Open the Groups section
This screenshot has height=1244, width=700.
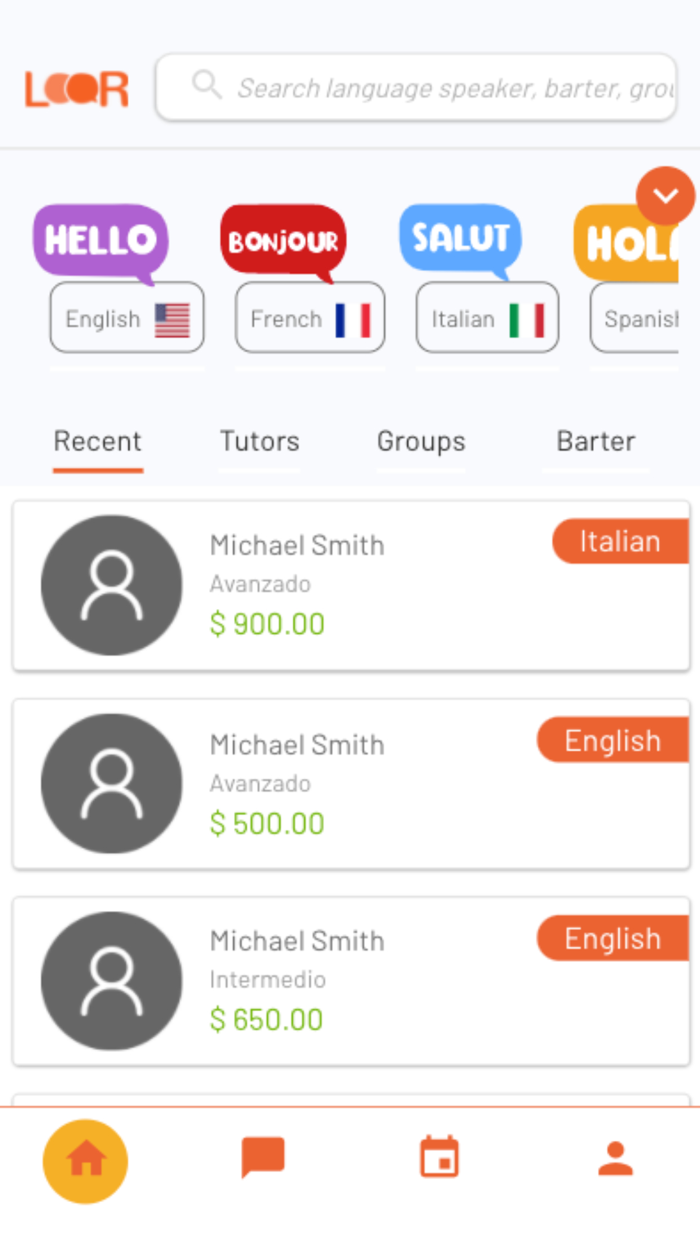[421, 441]
